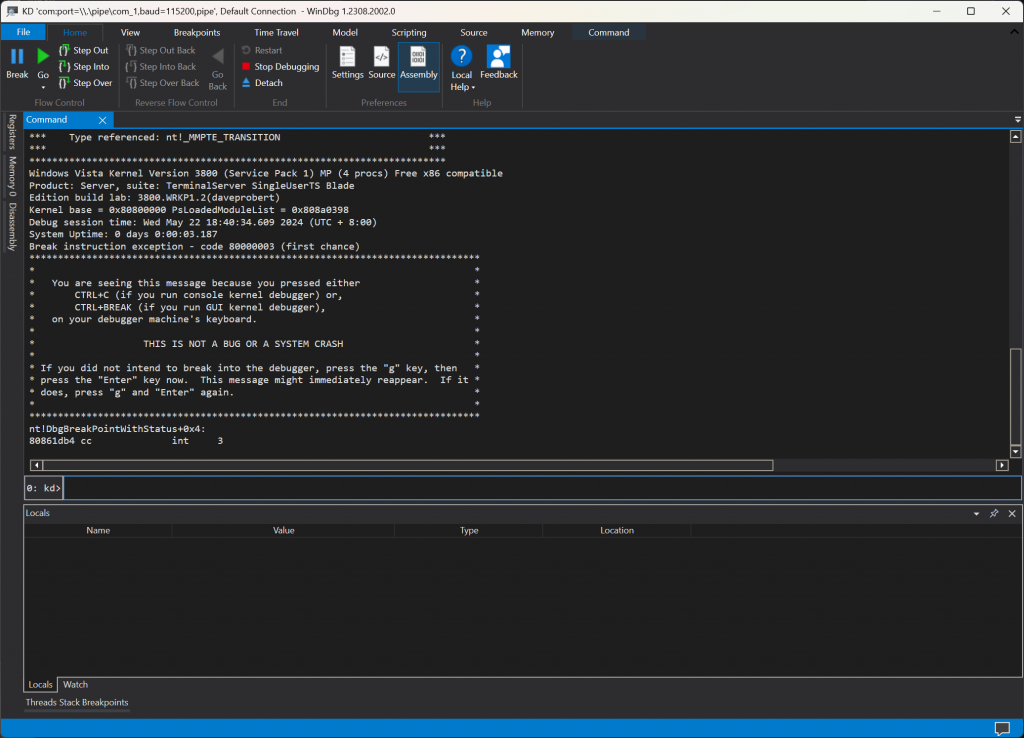
Task: Click the command output scroll up arrow
Action: (x=1015, y=136)
